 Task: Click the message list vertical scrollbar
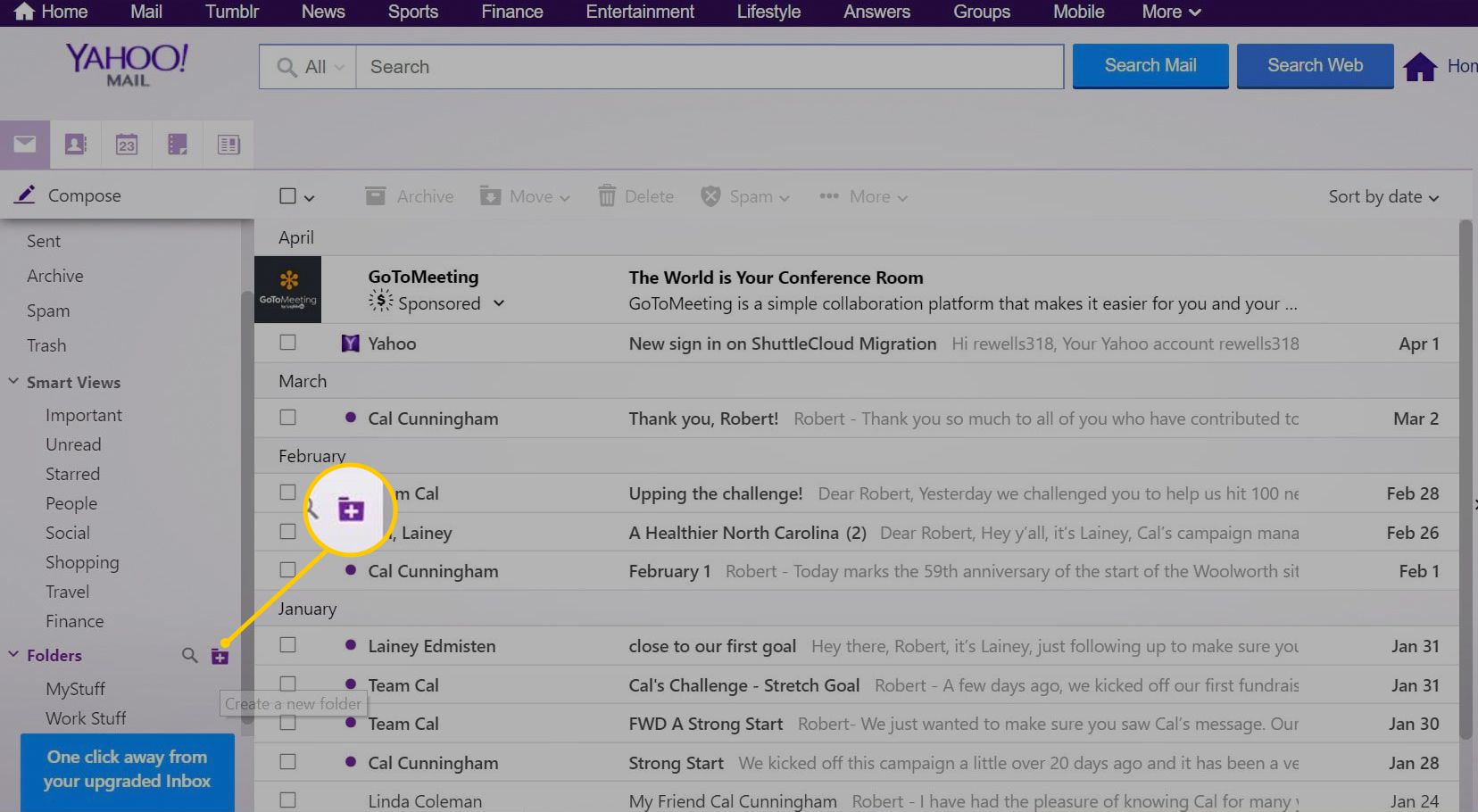click(1466, 479)
